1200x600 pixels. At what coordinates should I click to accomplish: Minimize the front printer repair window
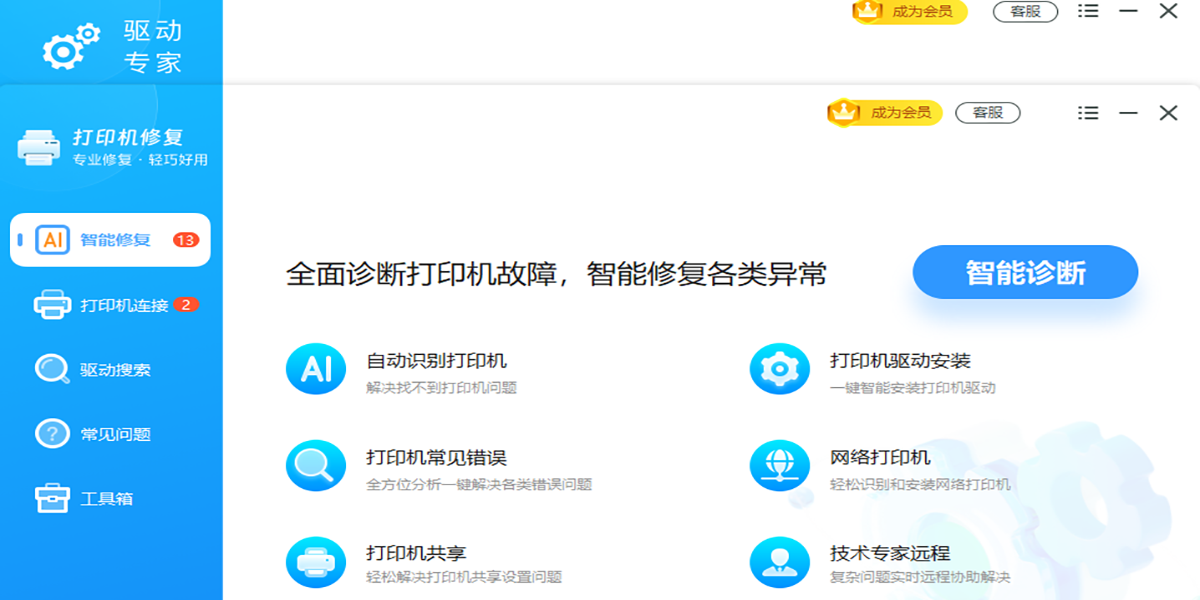pyautogui.click(x=1128, y=113)
